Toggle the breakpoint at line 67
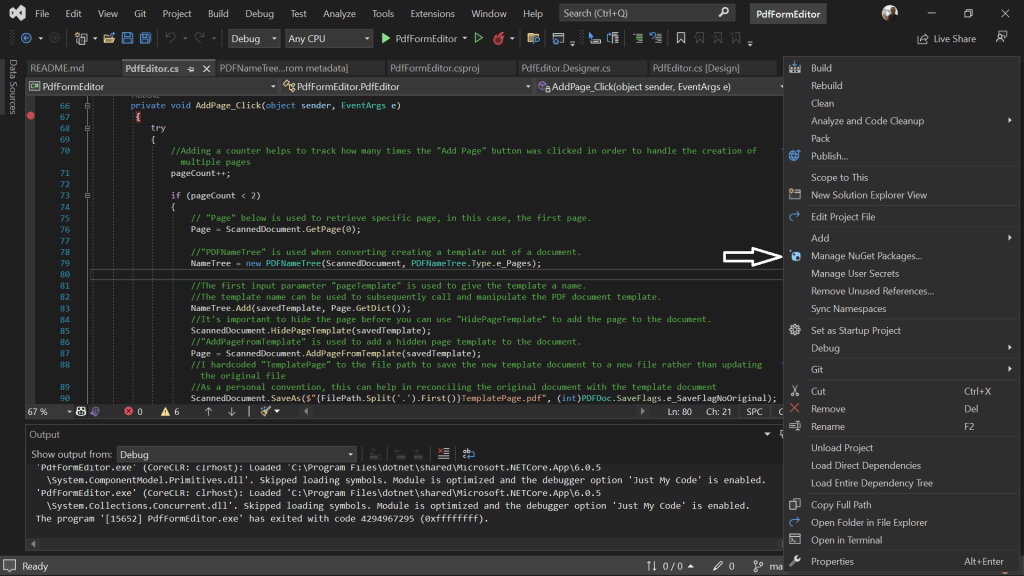 coord(31,116)
